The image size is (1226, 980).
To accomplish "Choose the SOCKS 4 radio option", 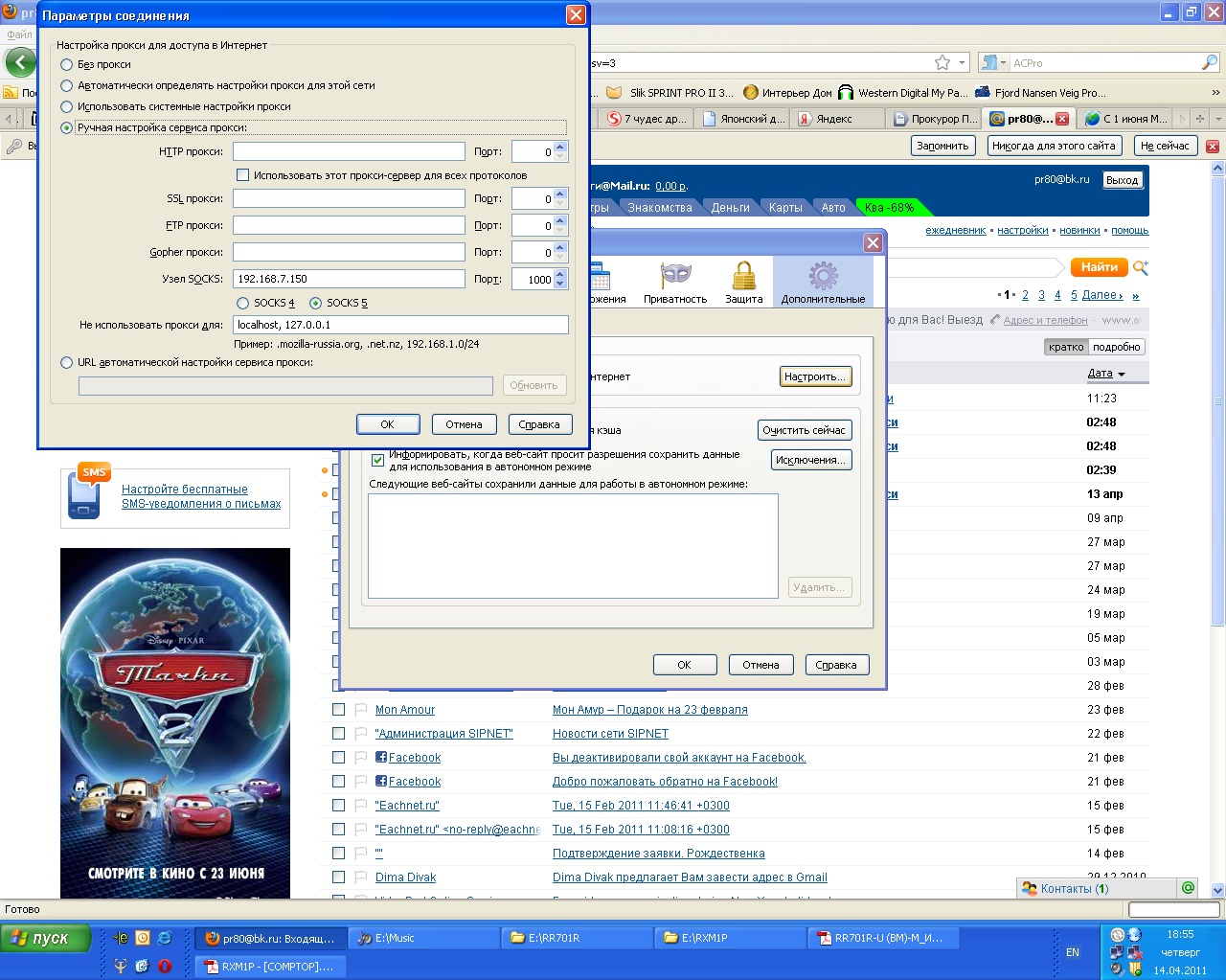I will 243,303.
